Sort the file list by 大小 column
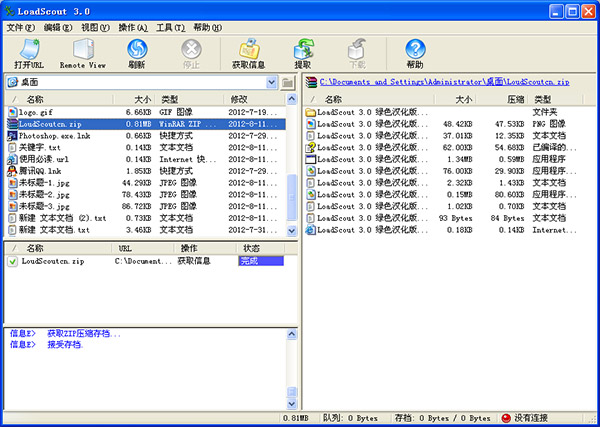The height and width of the screenshot is (427, 600). pyautogui.click(x=134, y=99)
